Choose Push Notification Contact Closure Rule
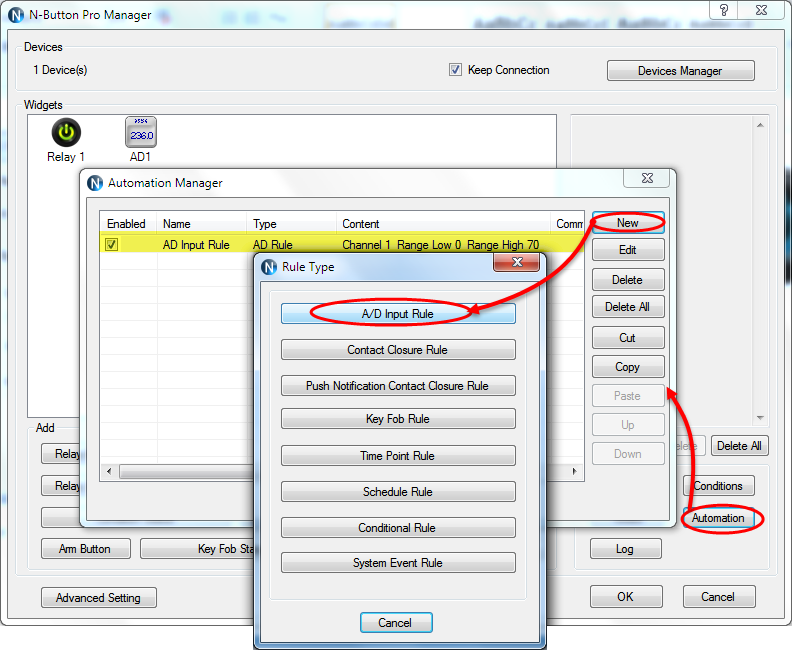Screen dimensions: 792x650 click(x=398, y=386)
